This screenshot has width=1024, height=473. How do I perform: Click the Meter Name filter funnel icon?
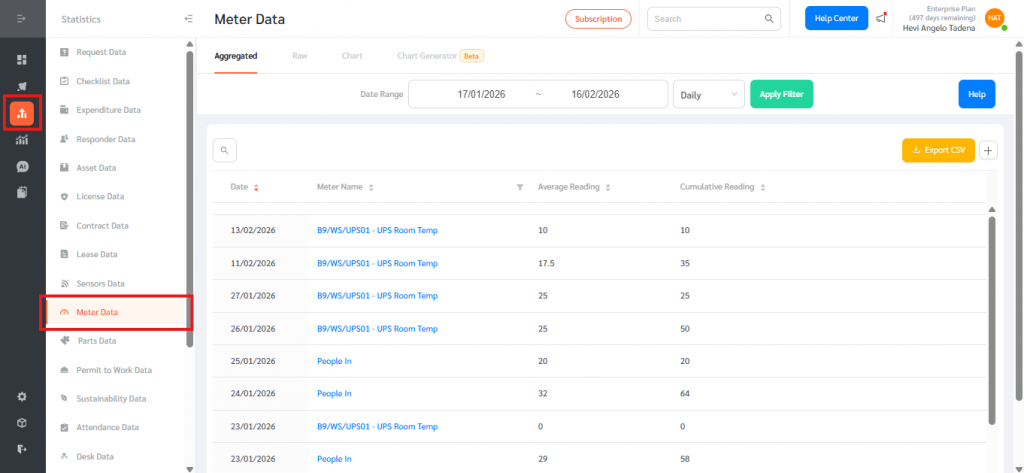pos(519,187)
